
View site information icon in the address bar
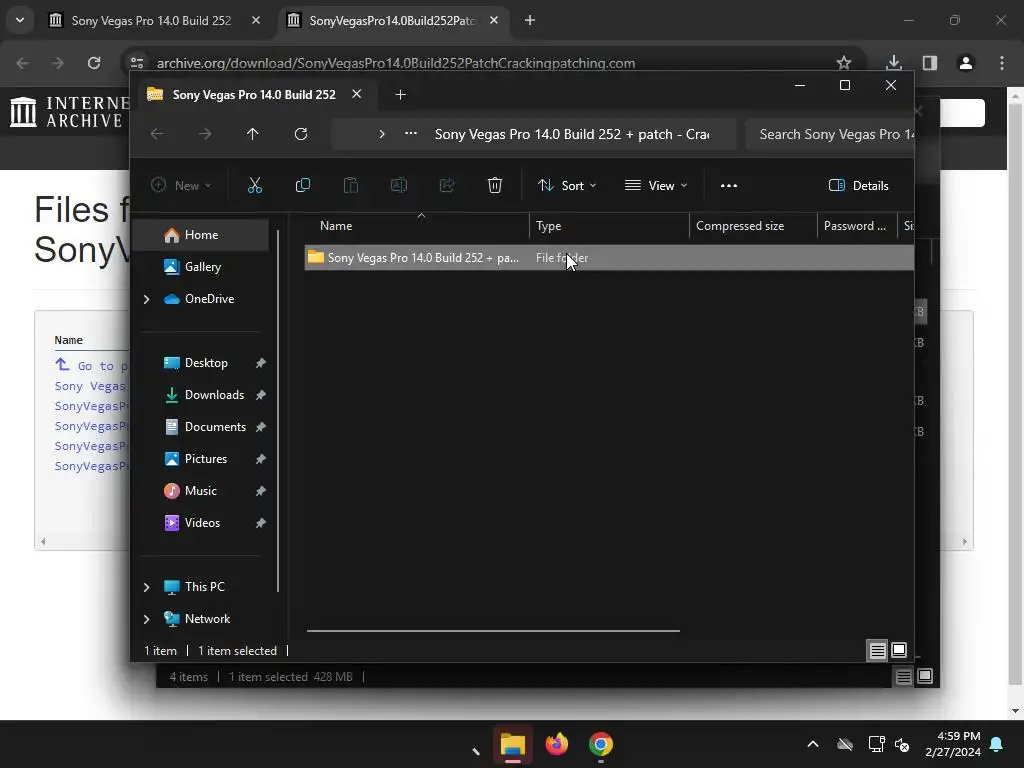(x=137, y=63)
